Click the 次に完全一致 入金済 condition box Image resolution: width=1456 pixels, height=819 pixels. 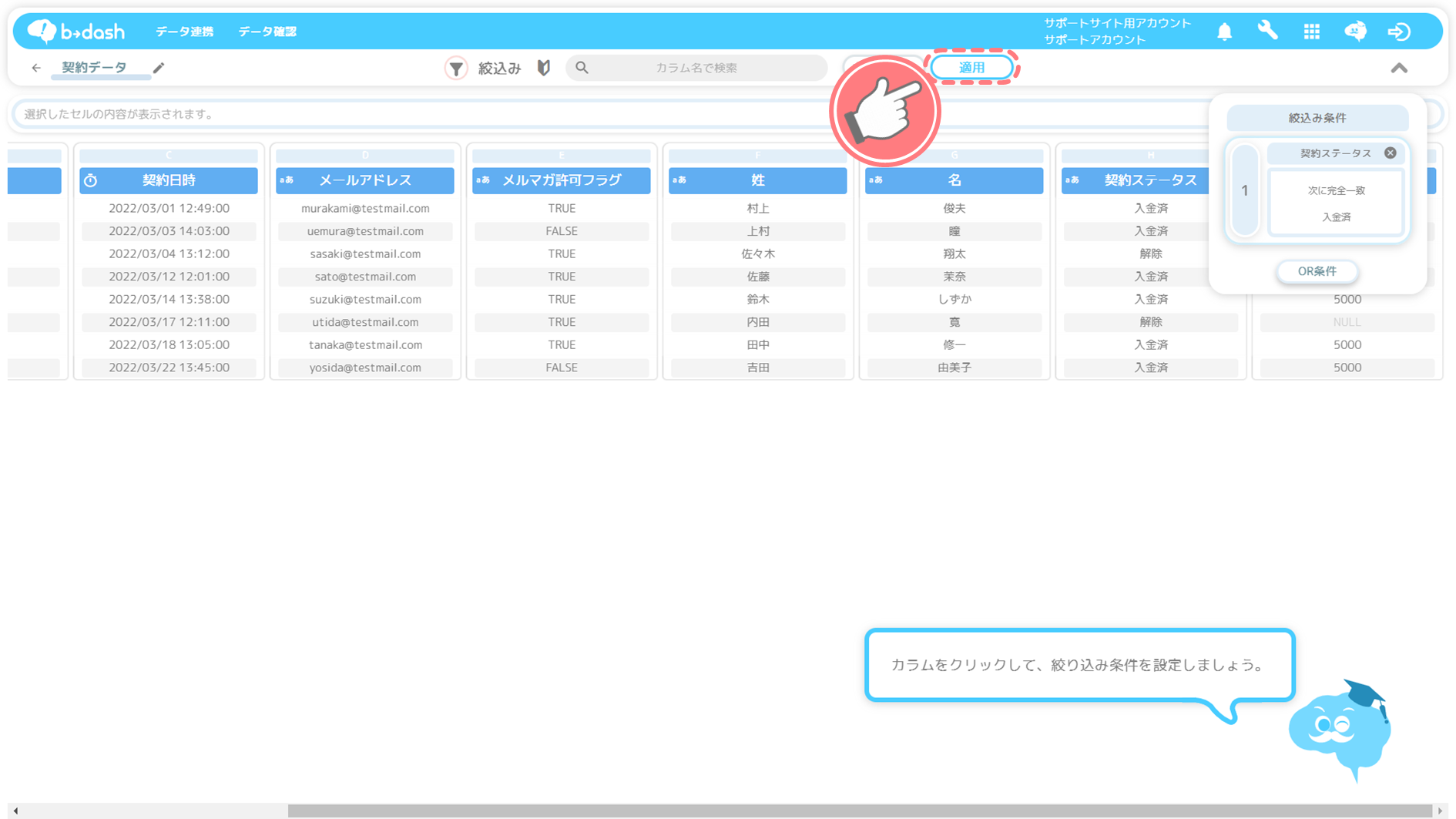(x=1336, y=203)
